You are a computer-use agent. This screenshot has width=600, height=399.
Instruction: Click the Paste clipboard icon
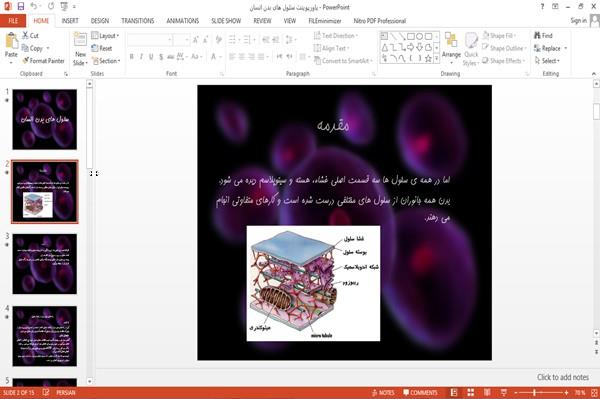11,41
